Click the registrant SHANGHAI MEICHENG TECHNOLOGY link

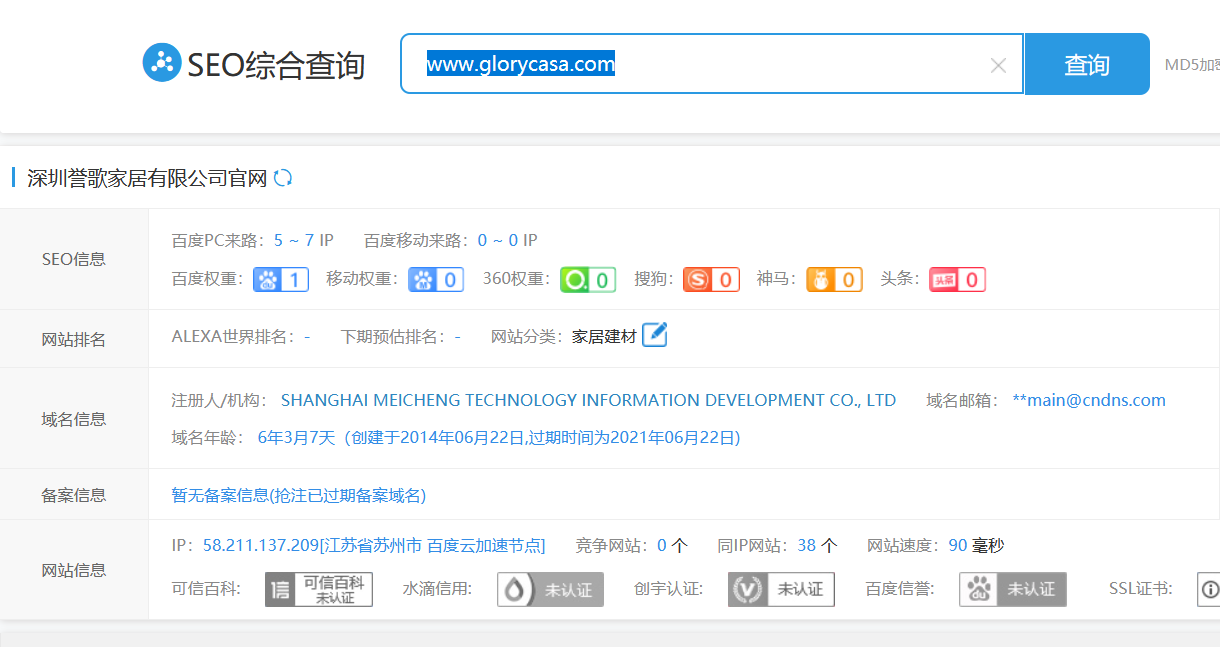click(588, 400)
